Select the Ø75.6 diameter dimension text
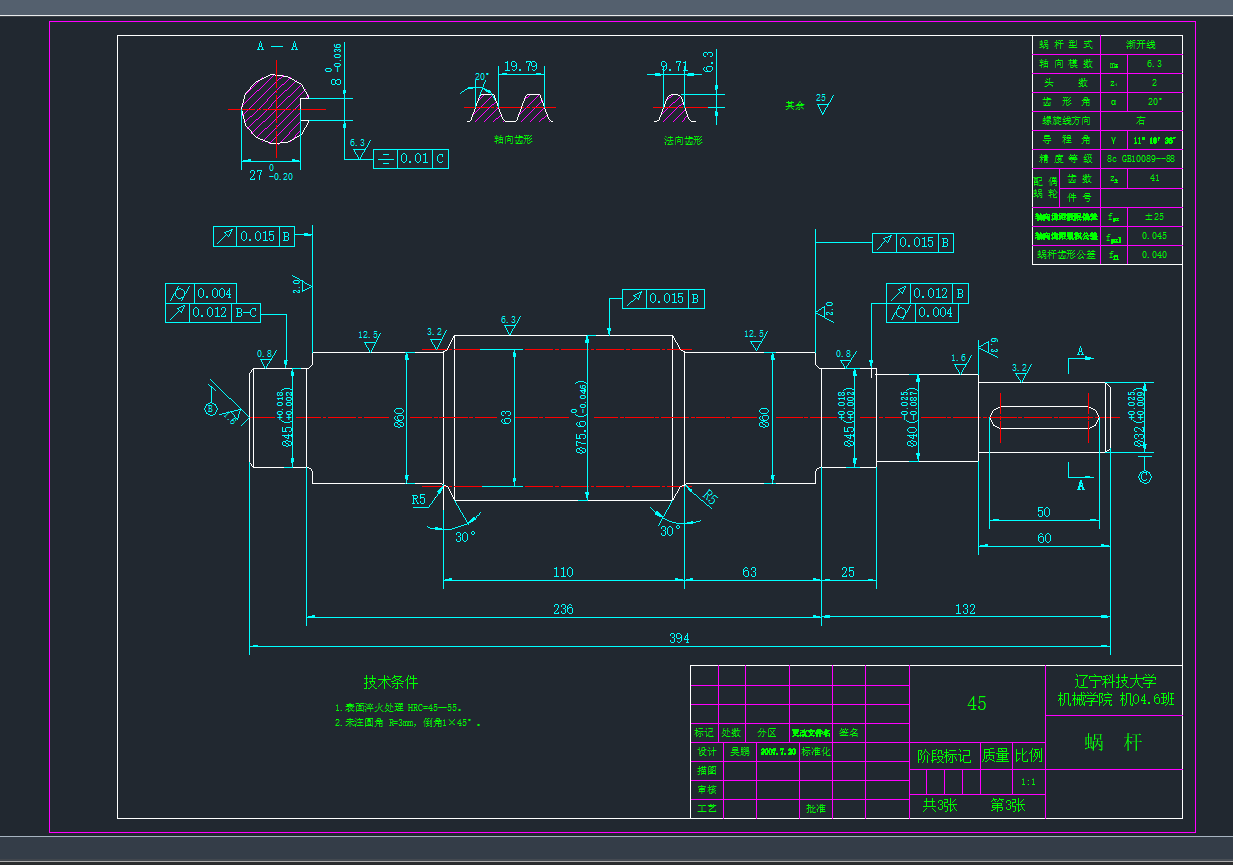This screenshot has height=865, width=1233. [x=581, y=418]
